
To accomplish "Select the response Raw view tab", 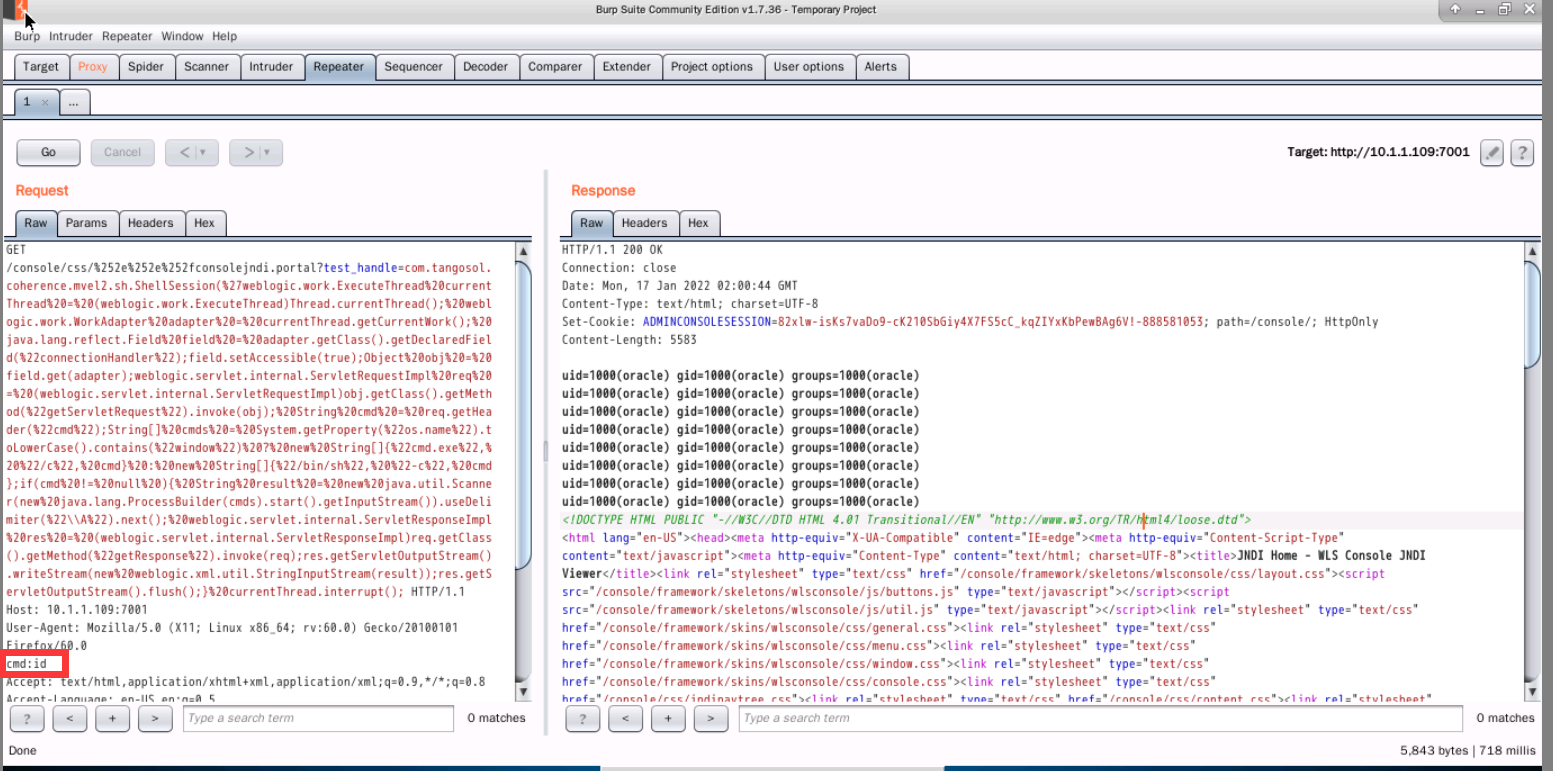I will tap(592, 223).
